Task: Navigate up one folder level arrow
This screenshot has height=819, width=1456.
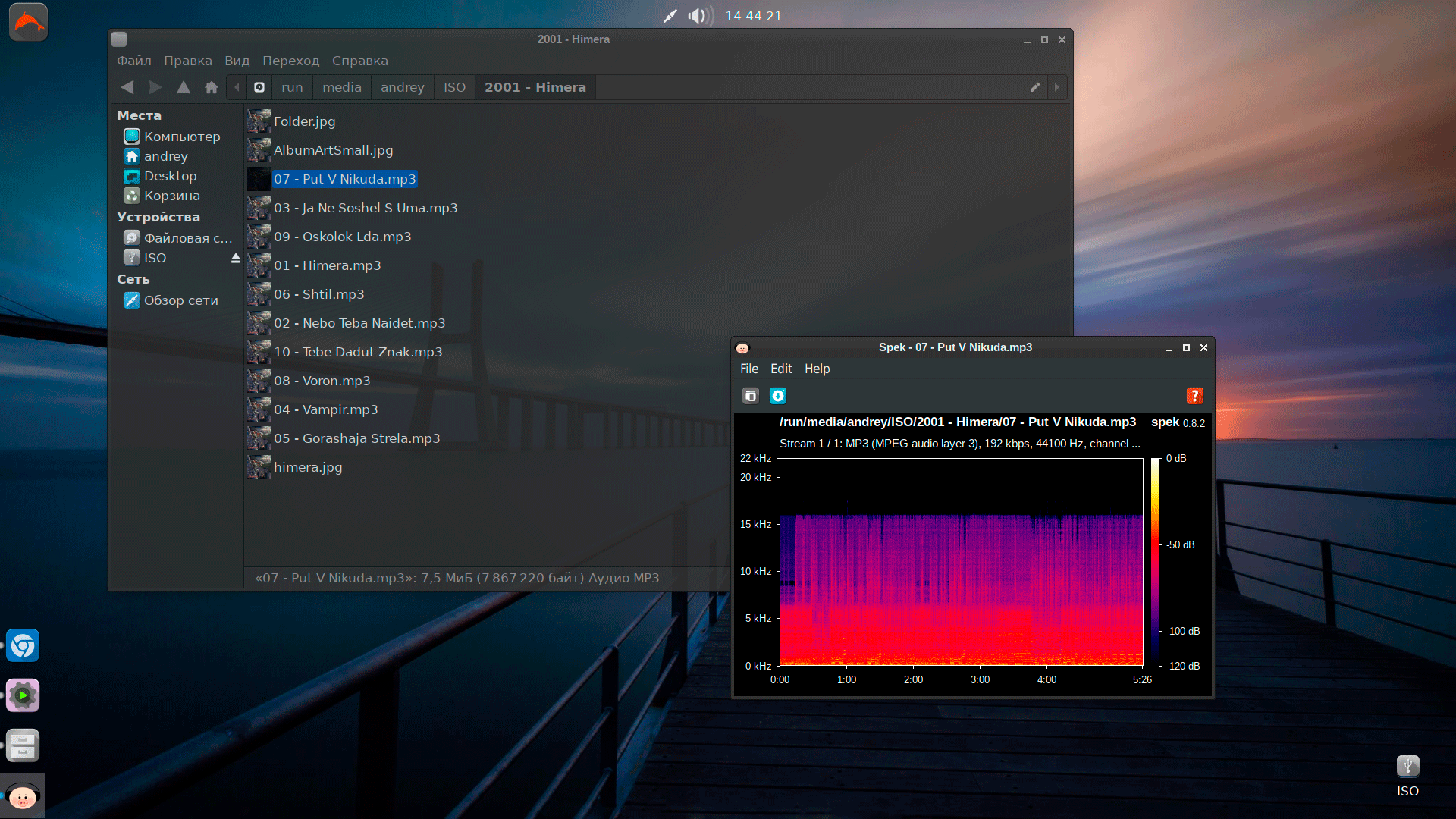Action: click(x=184, y=87)
